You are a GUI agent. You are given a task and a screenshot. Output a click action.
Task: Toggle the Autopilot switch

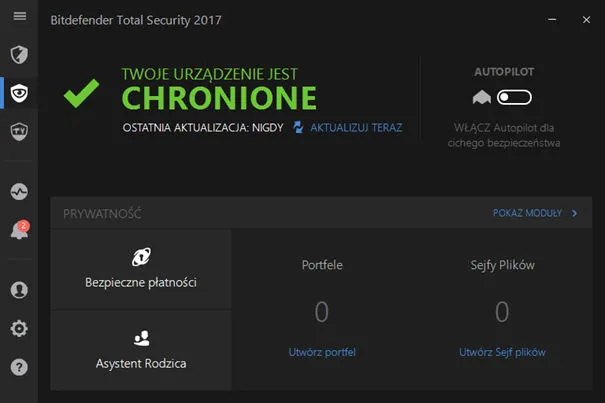point(514,97)
